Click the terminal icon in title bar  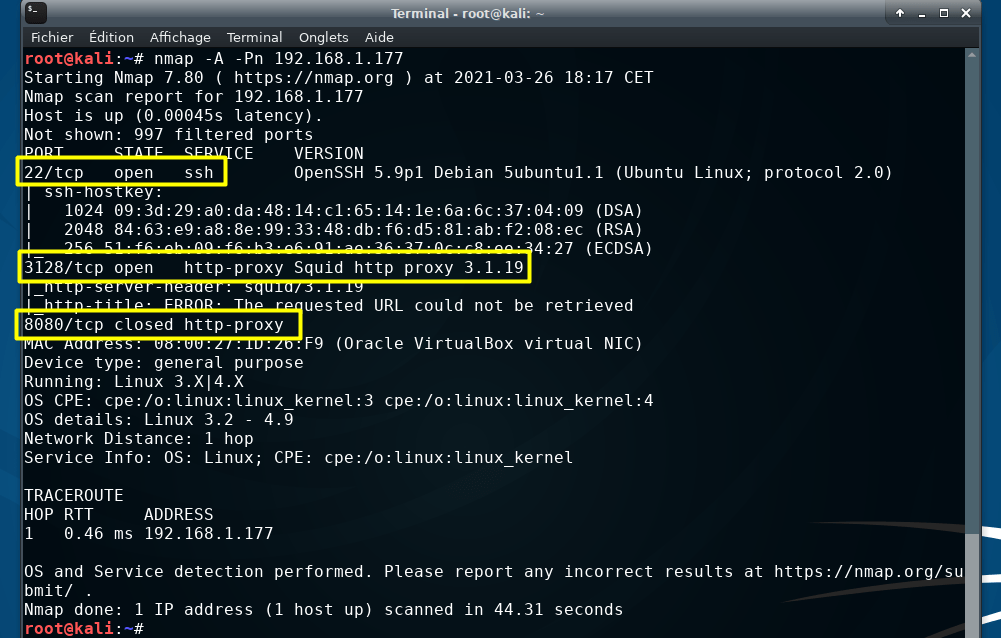click(36, 12)
